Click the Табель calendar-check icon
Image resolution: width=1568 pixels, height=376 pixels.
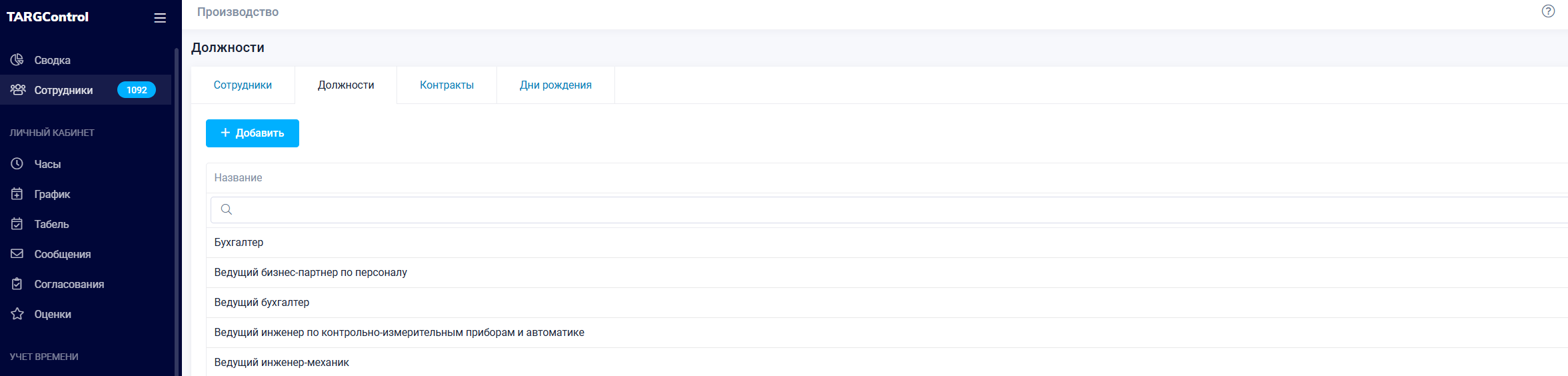click(17, 224)
